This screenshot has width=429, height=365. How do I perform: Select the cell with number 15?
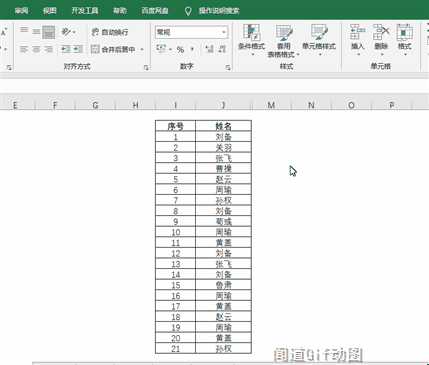175,285
